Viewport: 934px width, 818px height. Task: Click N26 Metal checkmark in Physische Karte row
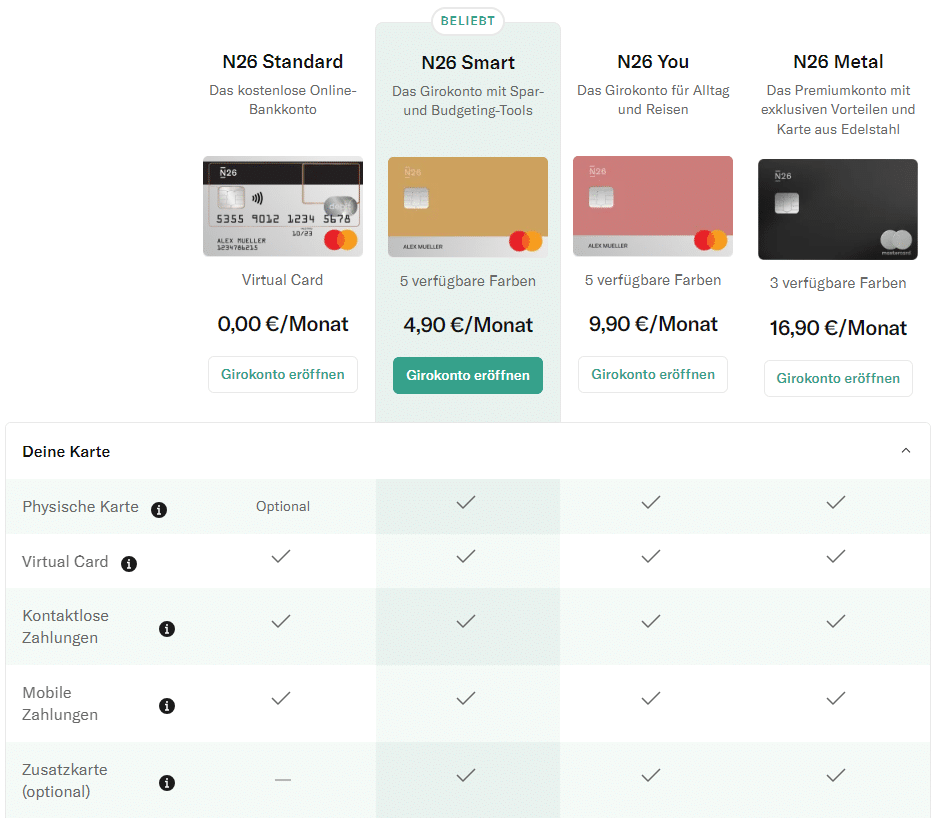point(836,502)
